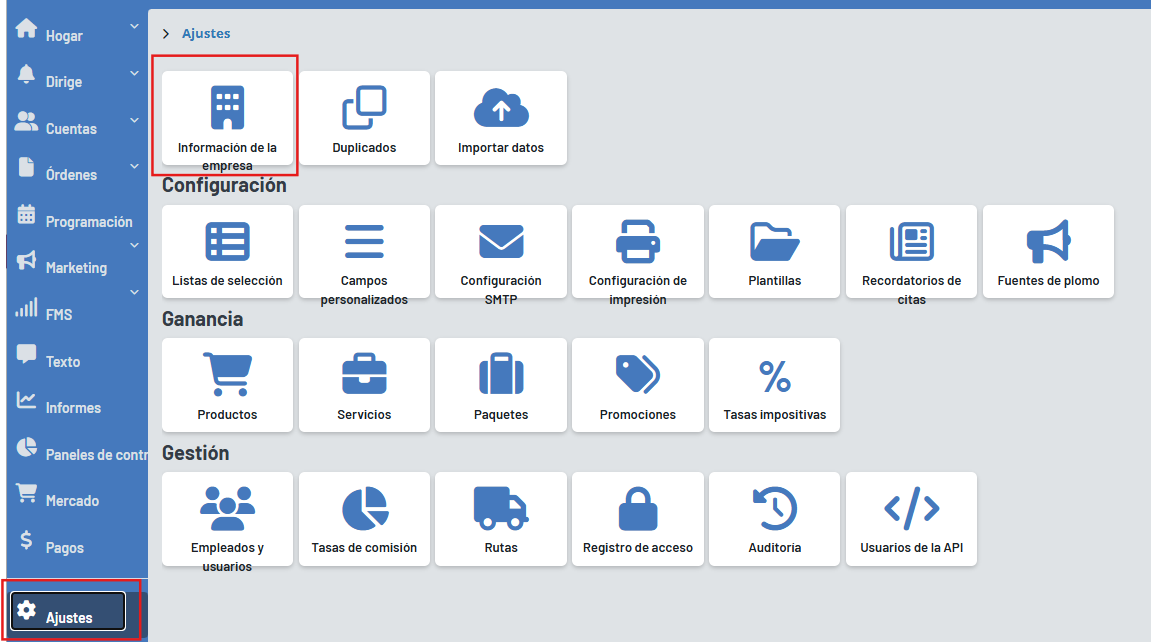
Task: Click the Órdenes document icon in sidebar
Action: [26, 167]
